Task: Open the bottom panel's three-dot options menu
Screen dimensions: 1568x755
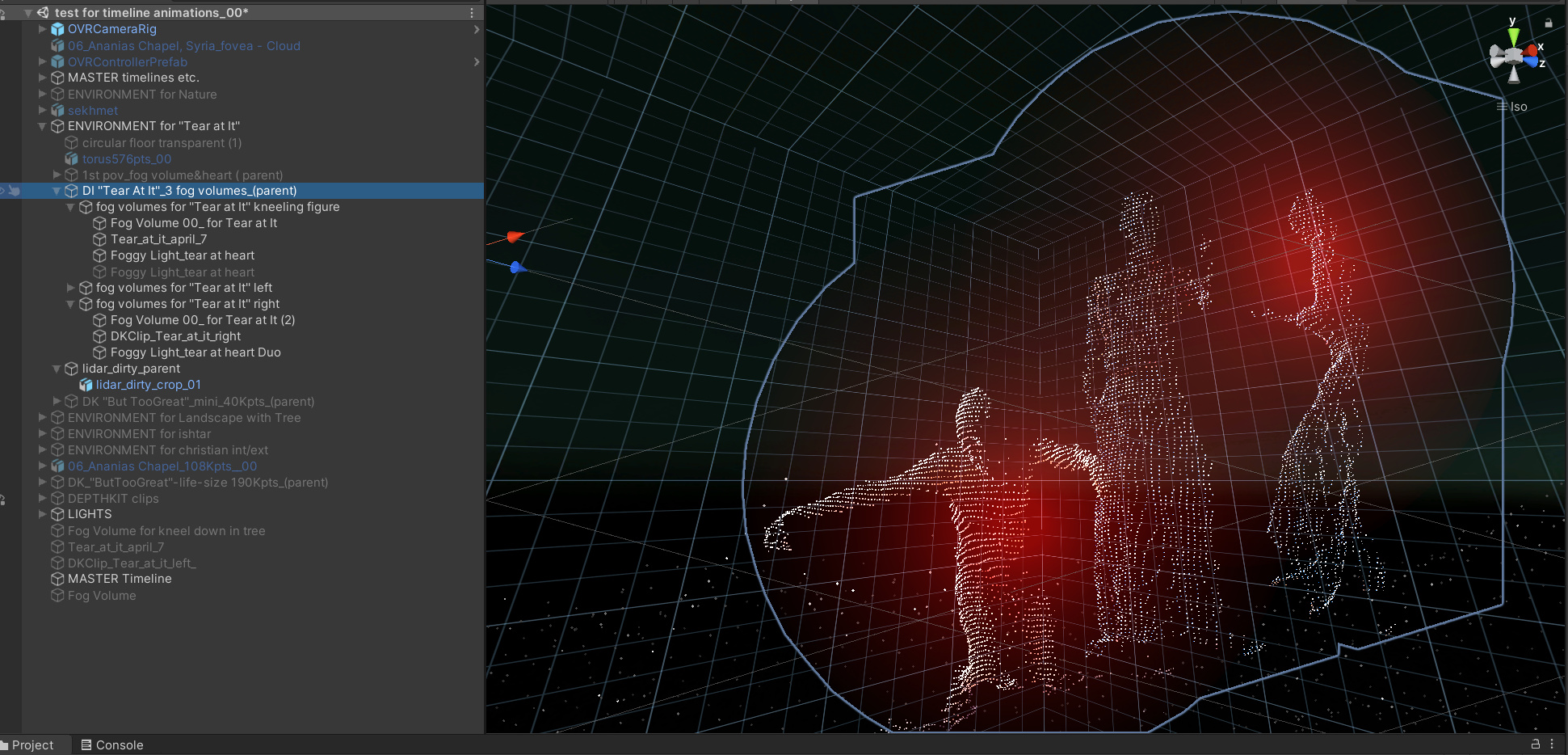Action: [1552, 744]
